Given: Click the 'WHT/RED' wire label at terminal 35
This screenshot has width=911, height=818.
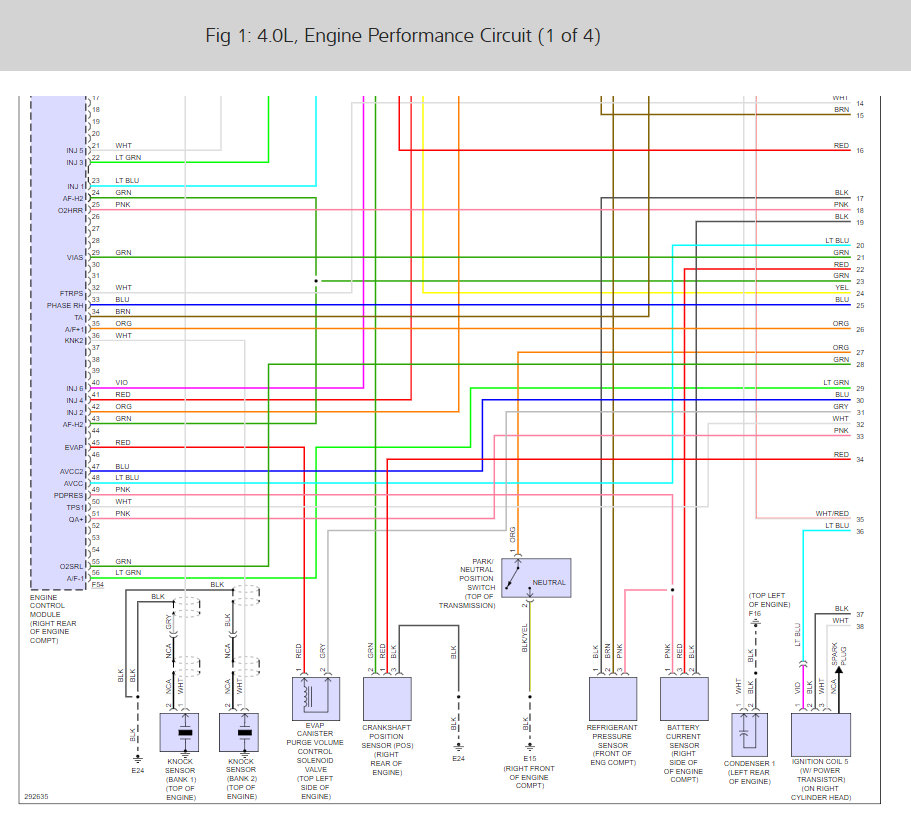Looking at the screenshot, I should pyautogui.click(x=832, y=514).
